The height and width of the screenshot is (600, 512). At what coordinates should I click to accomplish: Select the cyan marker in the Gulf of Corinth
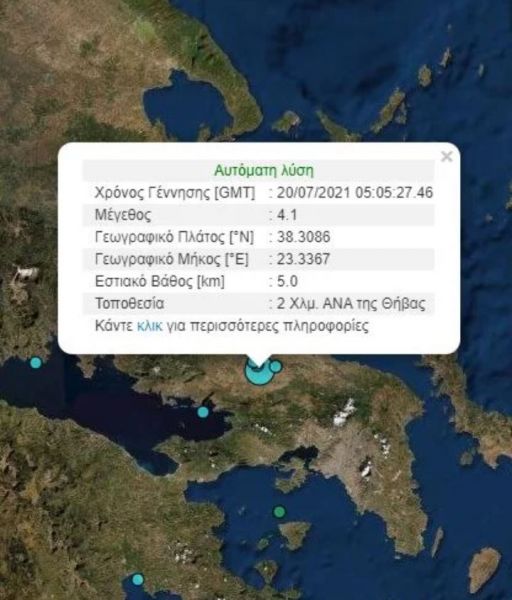tap(203, 412)
